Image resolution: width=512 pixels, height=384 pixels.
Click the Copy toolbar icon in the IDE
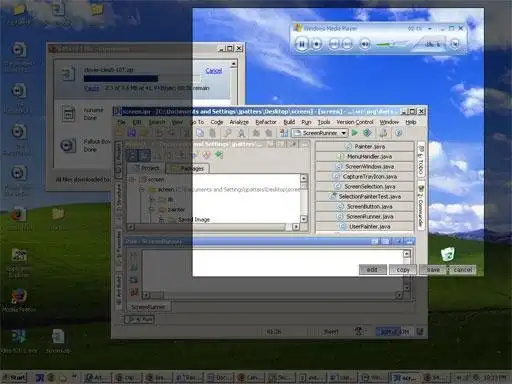[200, 133]
